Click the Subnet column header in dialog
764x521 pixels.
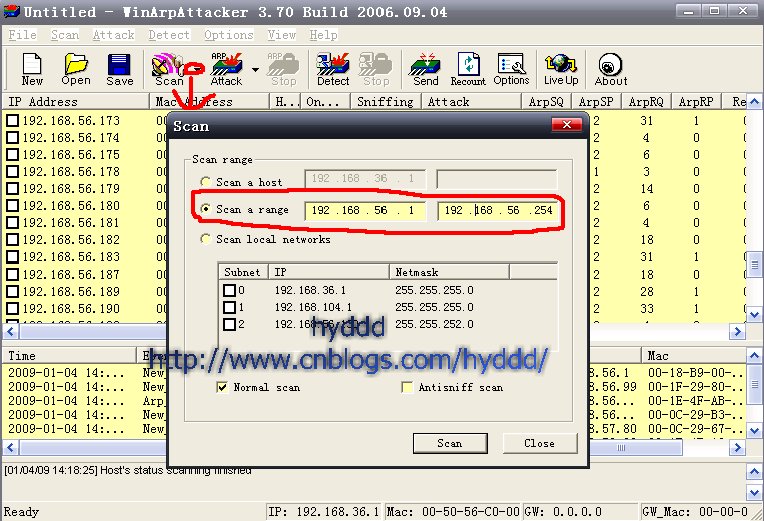243,272
